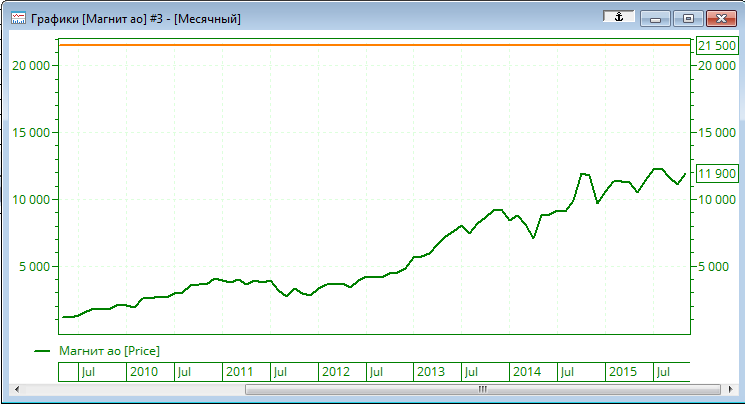This screenshot has height=404, width=745.
Task: Maximize the Графики chart window
Action: click(x=688, y=18)
